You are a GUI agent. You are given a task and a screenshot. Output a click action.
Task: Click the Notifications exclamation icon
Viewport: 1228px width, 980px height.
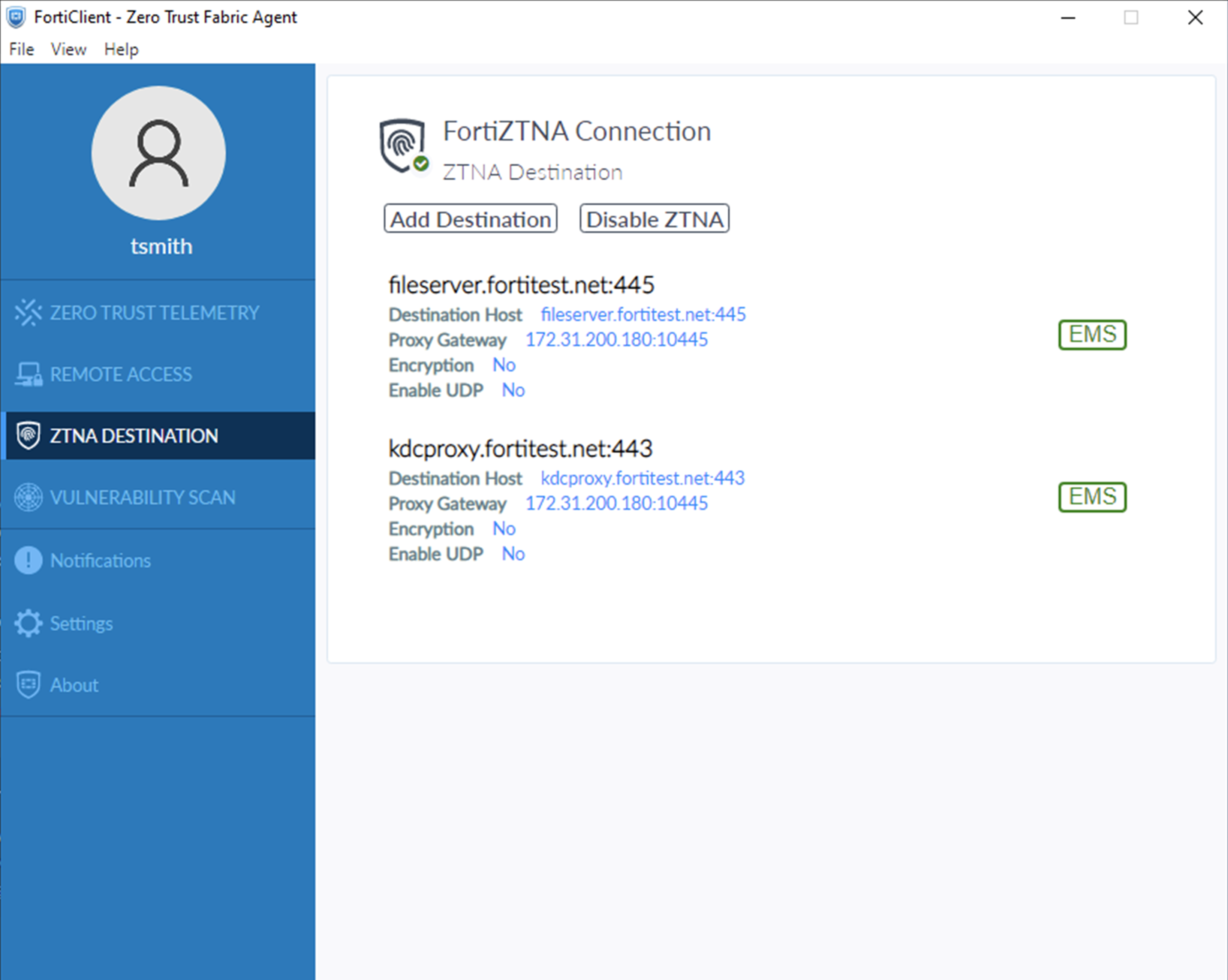[28, 560]
